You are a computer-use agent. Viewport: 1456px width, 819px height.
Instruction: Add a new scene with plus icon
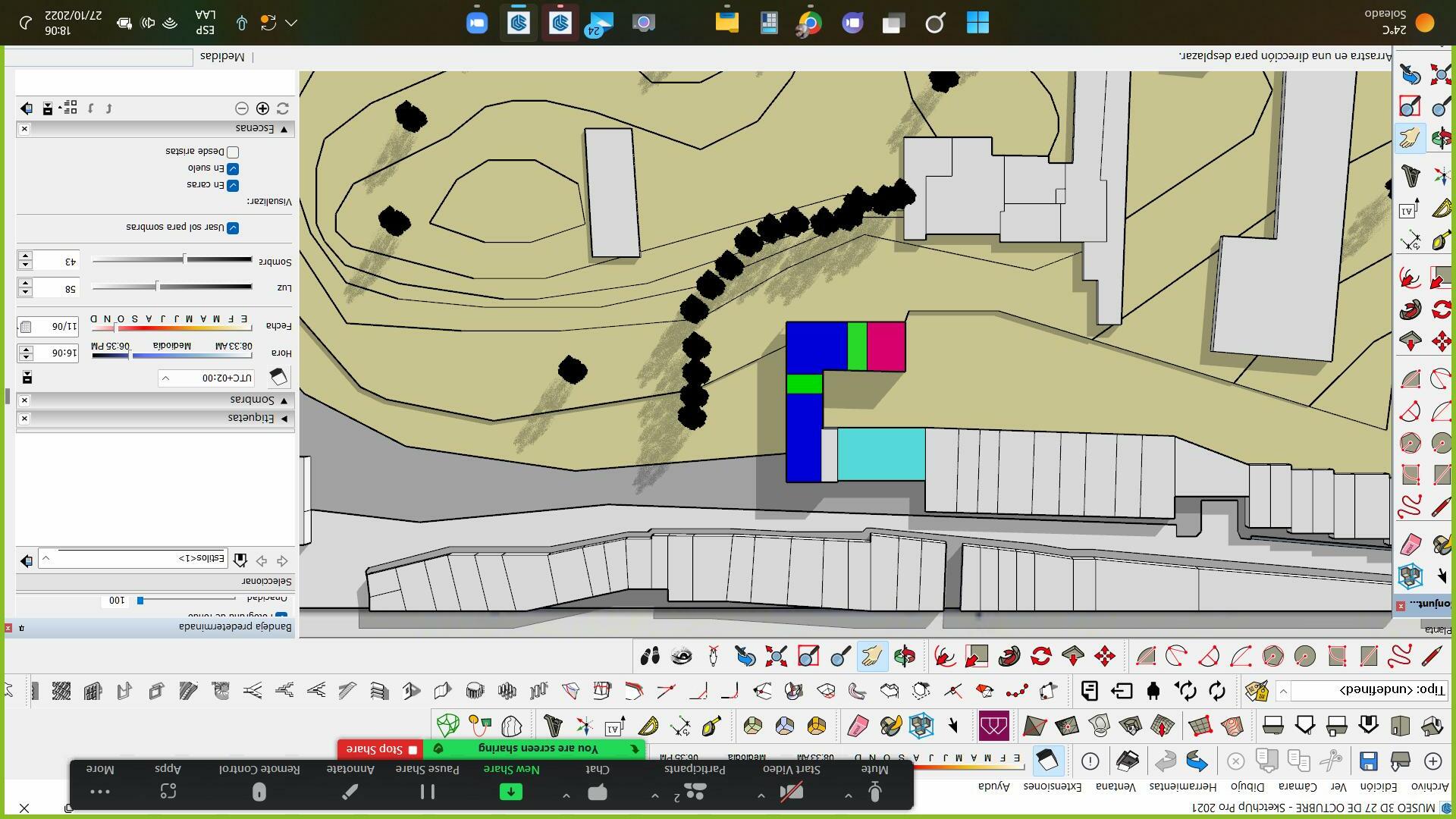coord(262,108)
